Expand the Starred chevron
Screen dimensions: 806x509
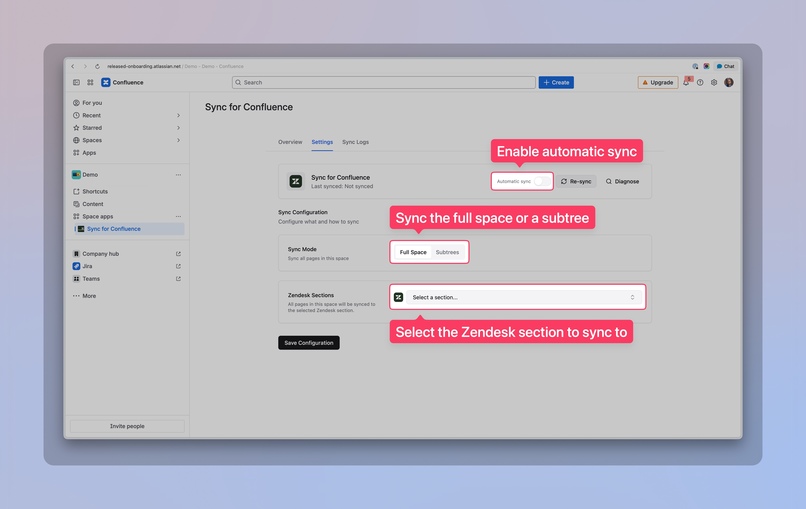coord(178,128)
